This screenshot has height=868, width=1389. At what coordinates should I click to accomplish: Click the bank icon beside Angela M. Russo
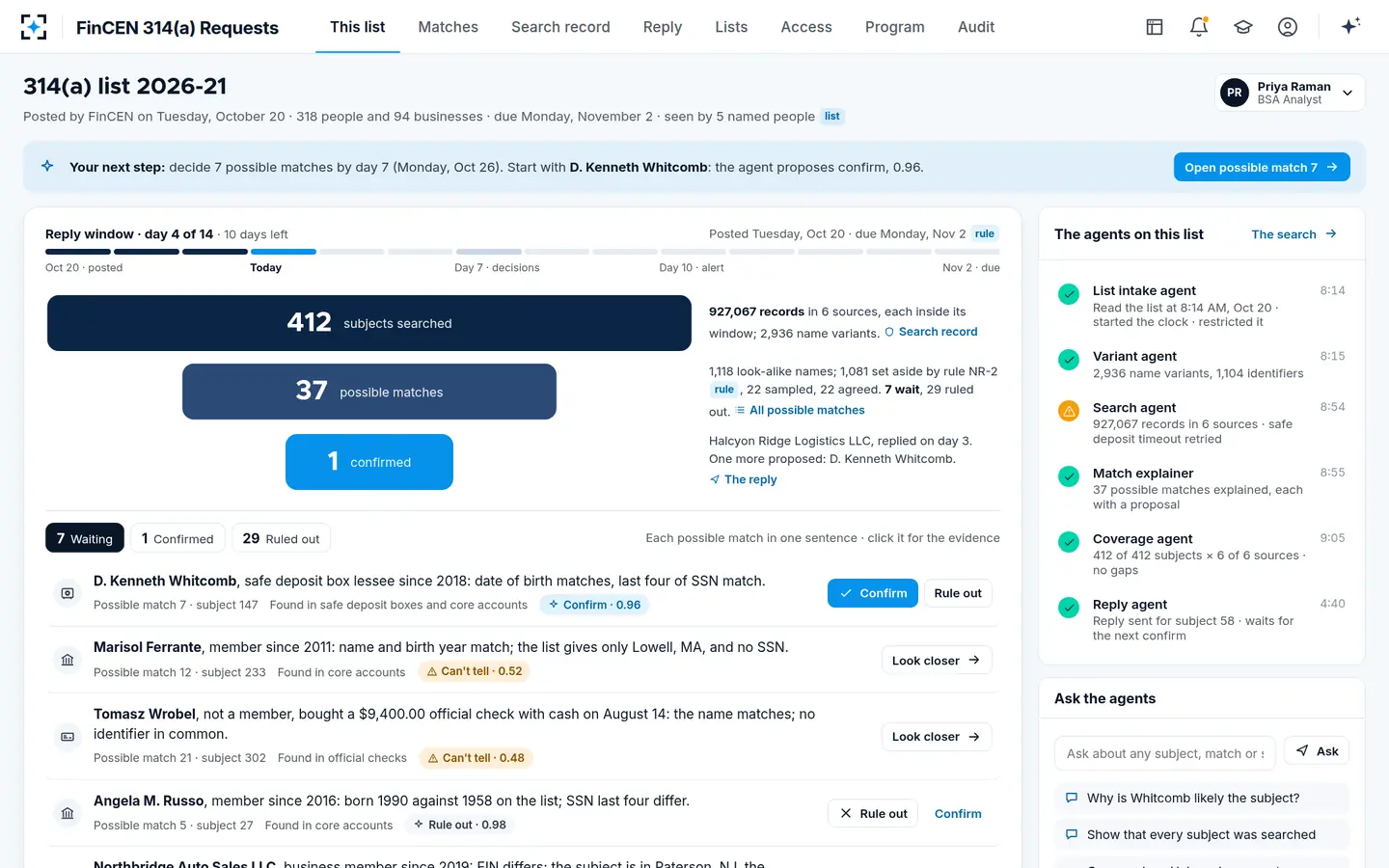coord(68,813)
